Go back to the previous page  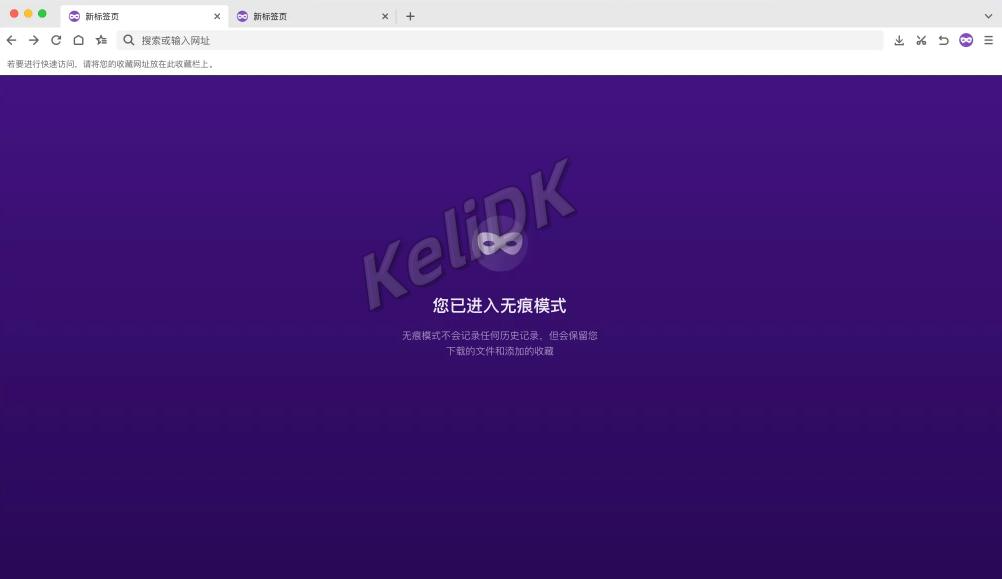click(x=11, y=40)
